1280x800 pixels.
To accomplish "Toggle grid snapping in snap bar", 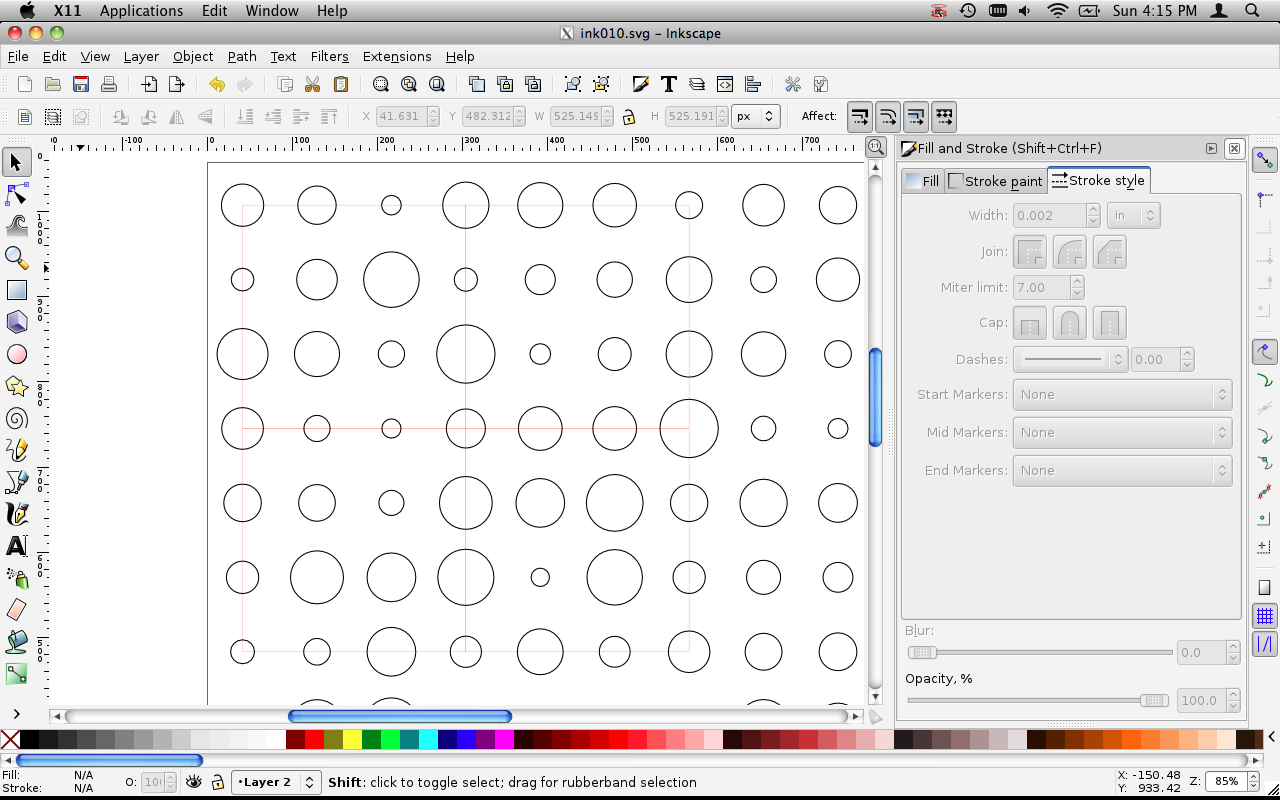I will (x=1265, y=616).
